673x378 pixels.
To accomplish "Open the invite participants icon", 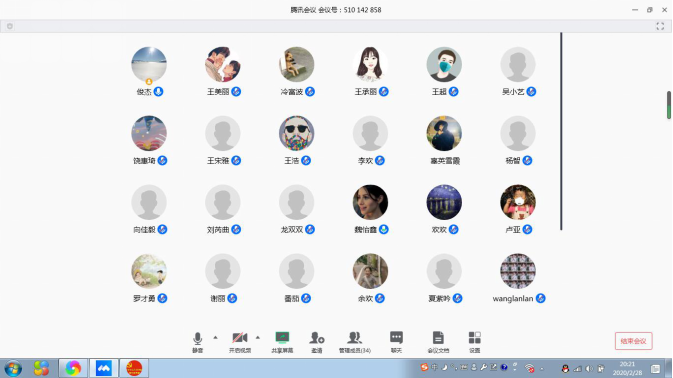I will click(x=317, y=342).
